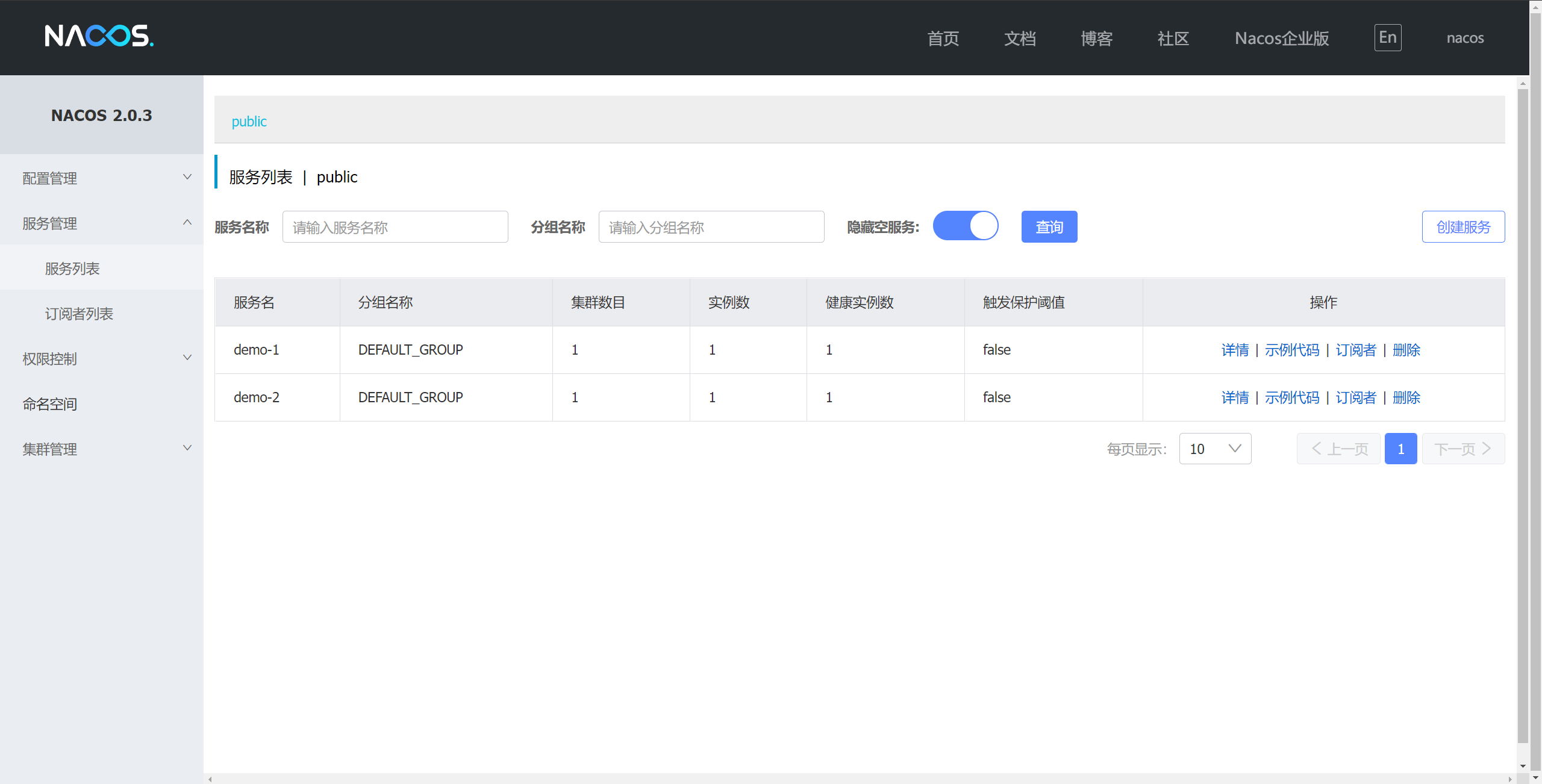This screenshot has width=1542, height=784.
Task: Open 详情 link for demo-1
Action: (x=1235, y=350)
